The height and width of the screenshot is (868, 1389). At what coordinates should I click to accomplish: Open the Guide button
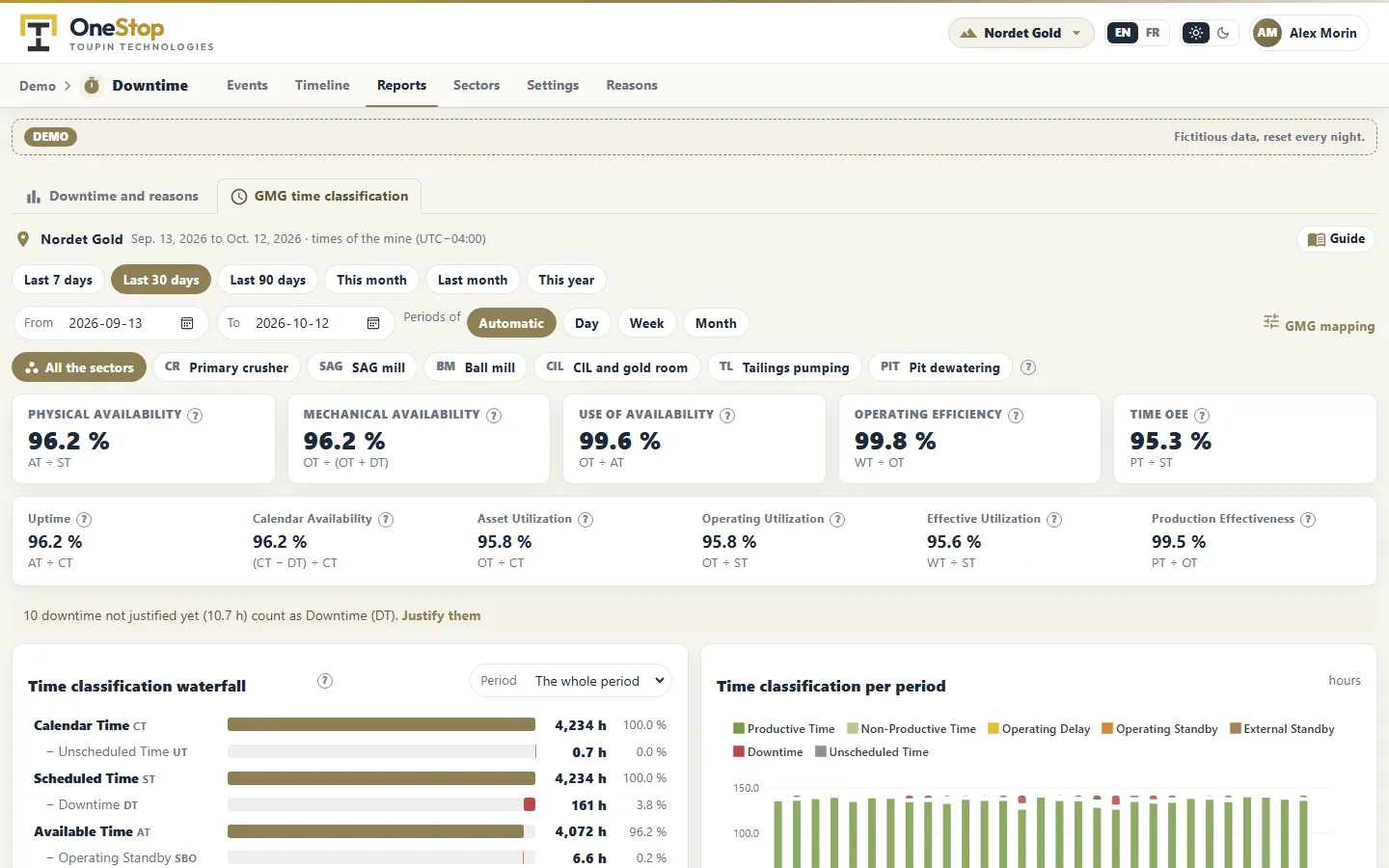coord(1337,239)
